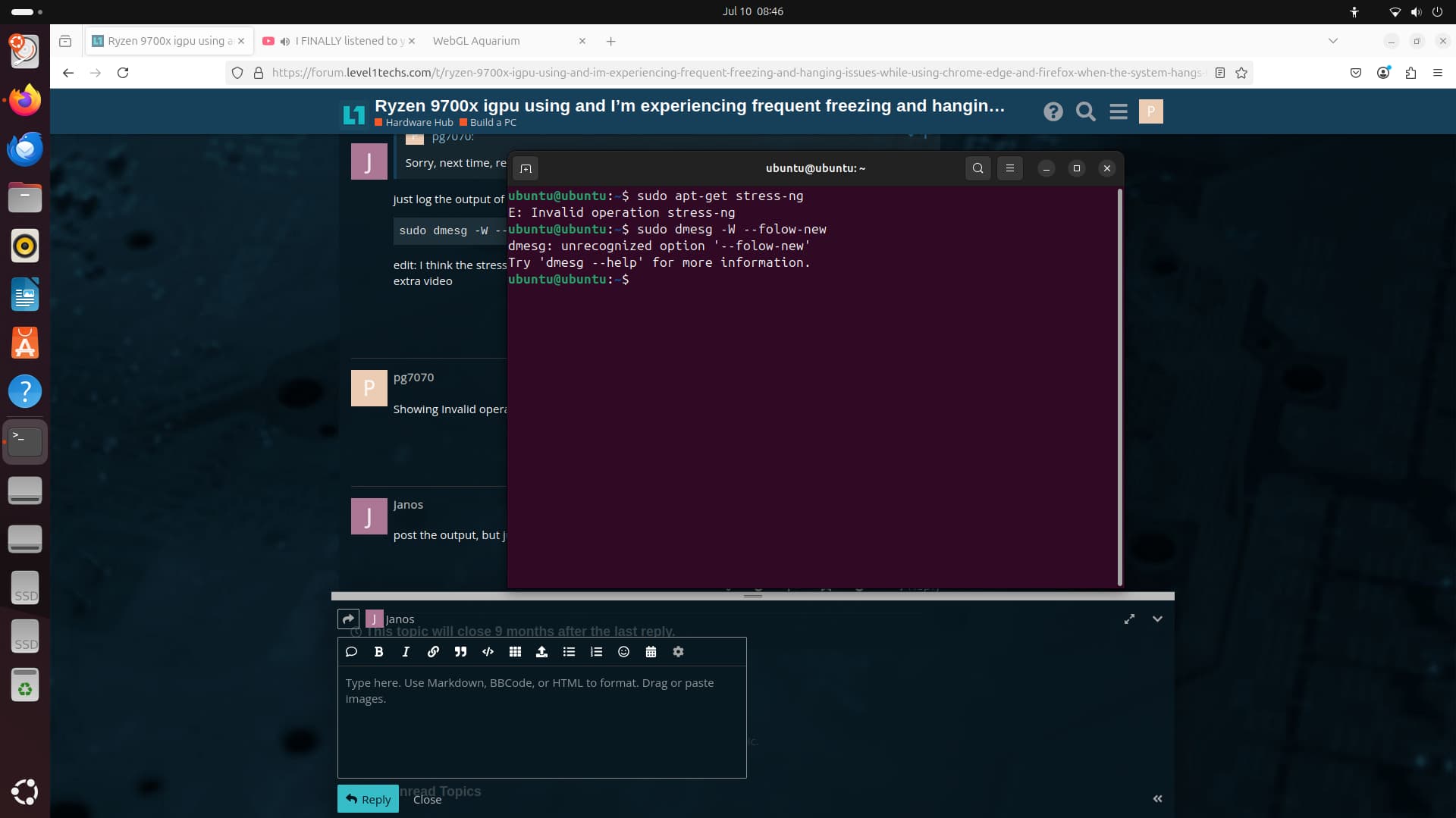1456x818 pixels.
Task: Toggle bold formatting in reply editor
Action: pos(378,652)
